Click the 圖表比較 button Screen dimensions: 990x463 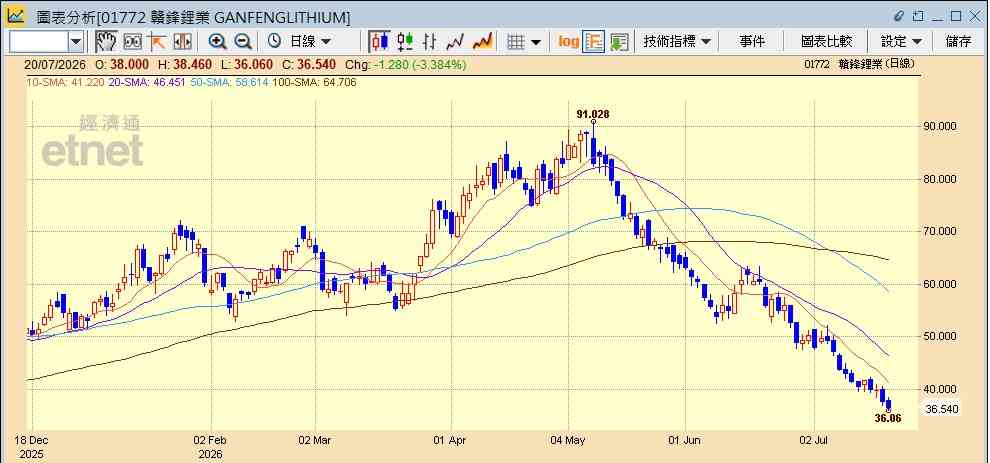click(826, 42)
